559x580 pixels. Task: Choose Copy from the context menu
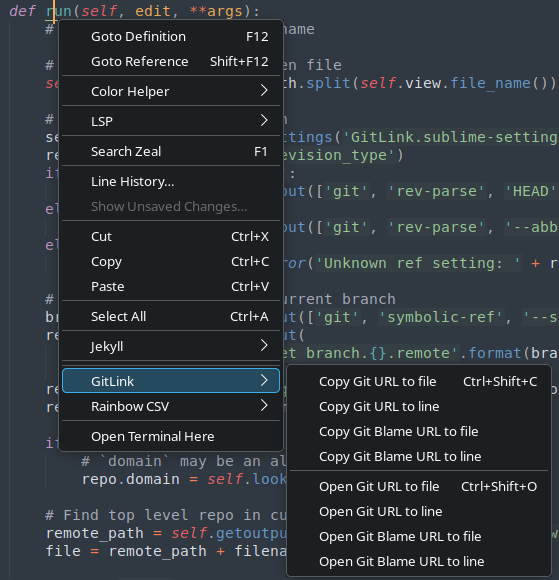[171, 262]
